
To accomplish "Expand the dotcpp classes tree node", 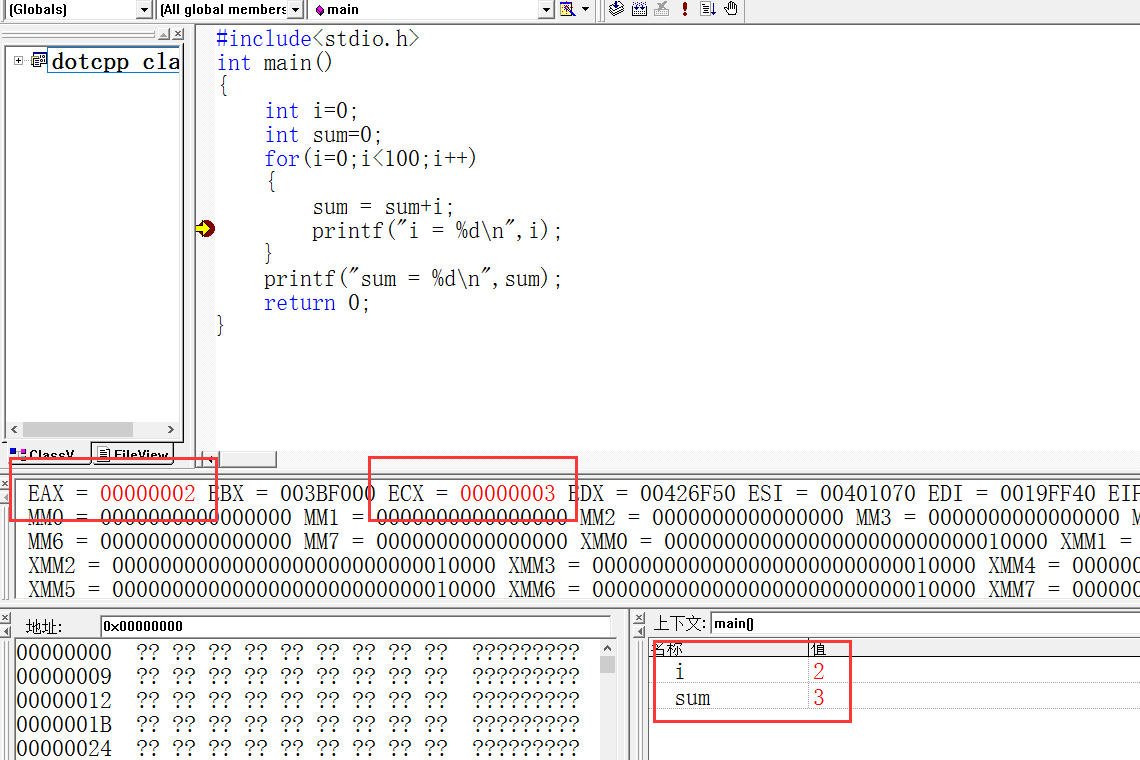I will tap(18, 61).
